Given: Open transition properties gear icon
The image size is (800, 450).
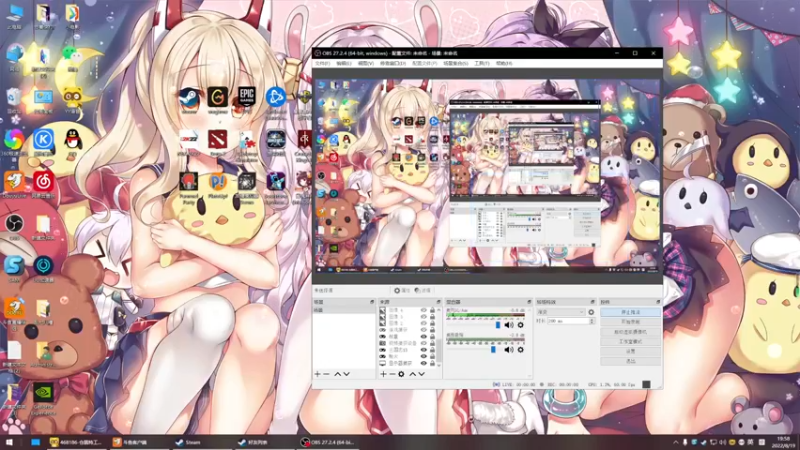Looking at the screenshot, I should [591, 312].
